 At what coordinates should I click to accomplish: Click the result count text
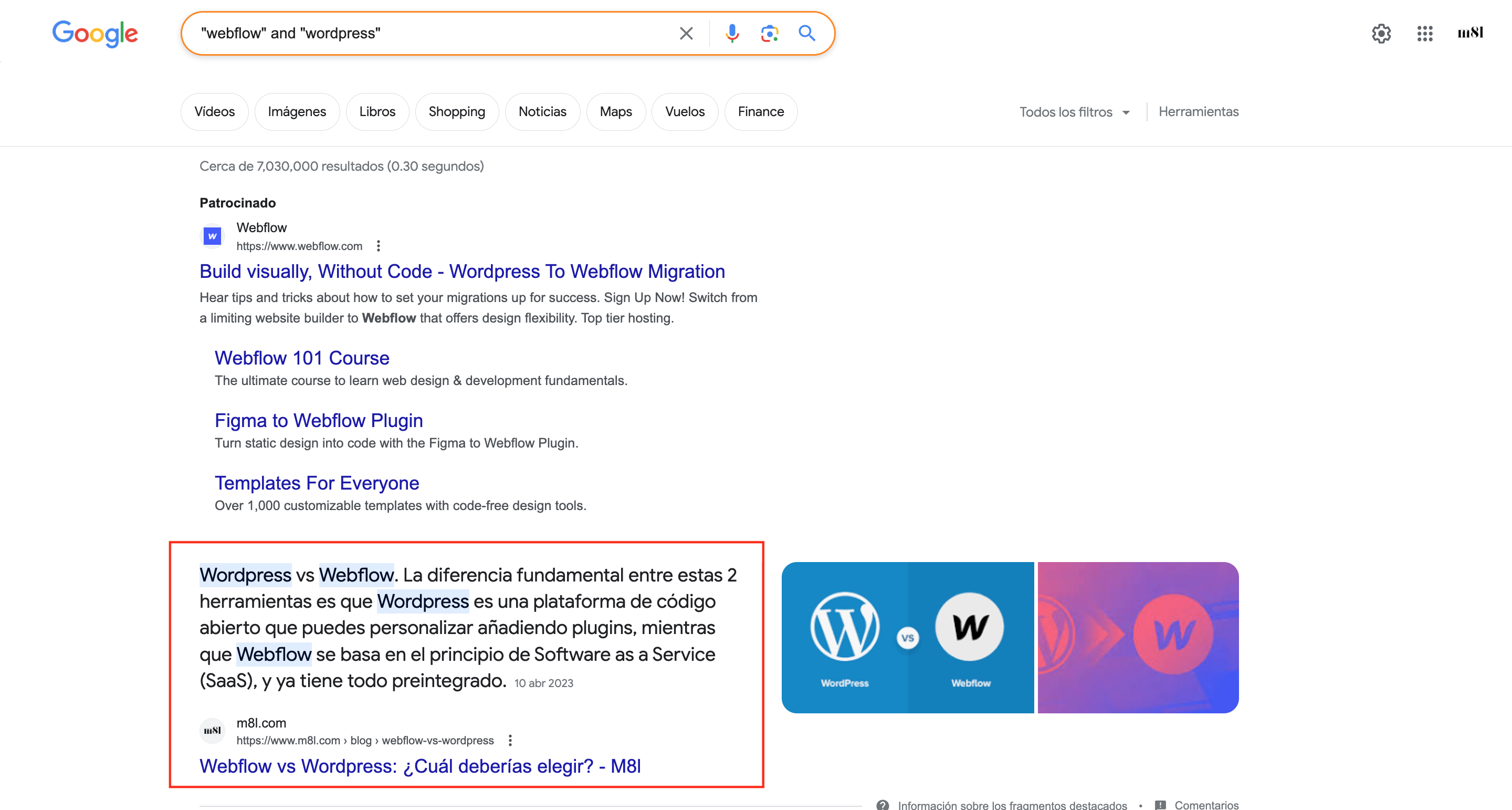(x=342, y=166)
